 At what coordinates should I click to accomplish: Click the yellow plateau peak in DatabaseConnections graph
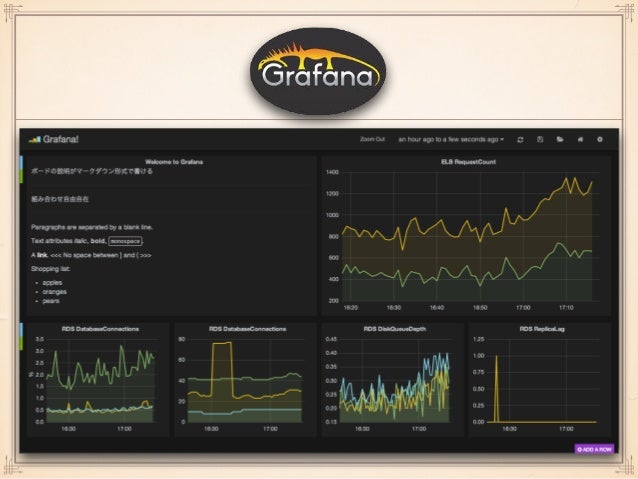pos(222,343)
